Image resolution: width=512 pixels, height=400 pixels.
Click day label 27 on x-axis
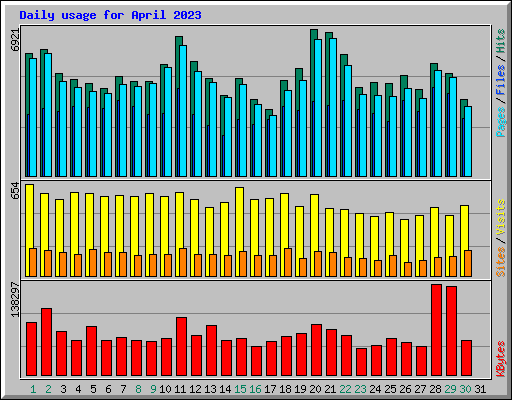420,389
